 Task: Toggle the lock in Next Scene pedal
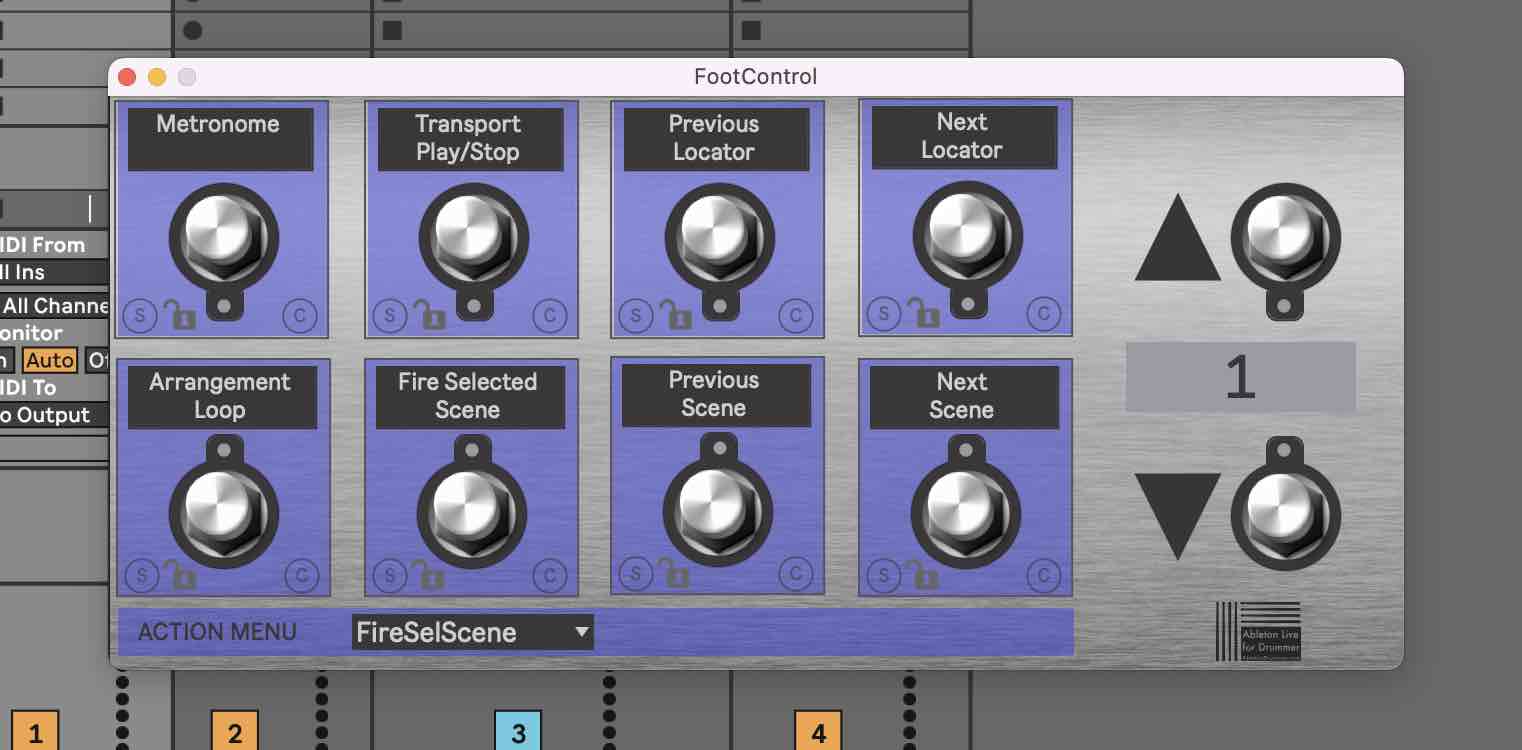click(923, 574)
